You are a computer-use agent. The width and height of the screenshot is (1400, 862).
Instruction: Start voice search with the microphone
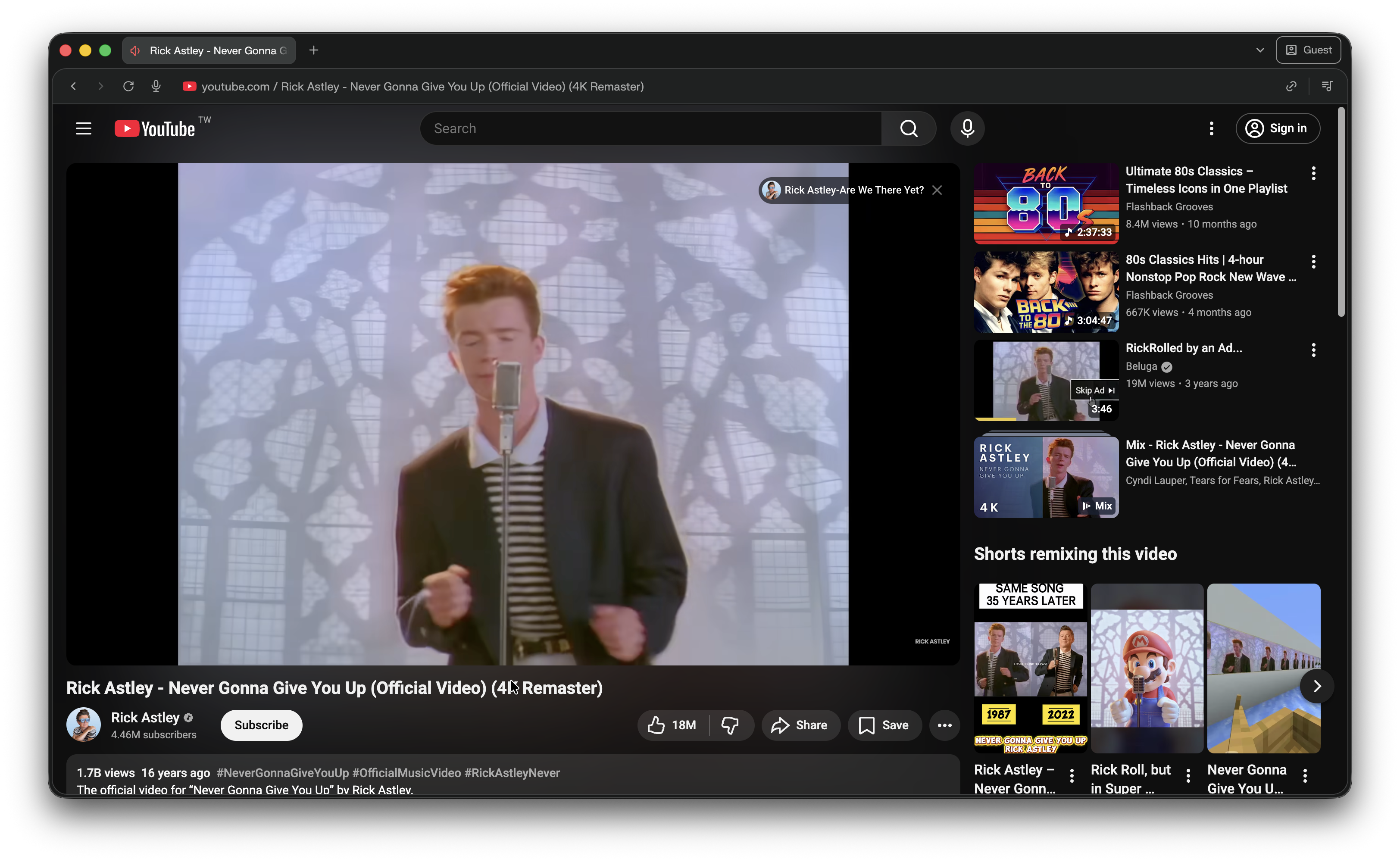click(x=967, y=128)
